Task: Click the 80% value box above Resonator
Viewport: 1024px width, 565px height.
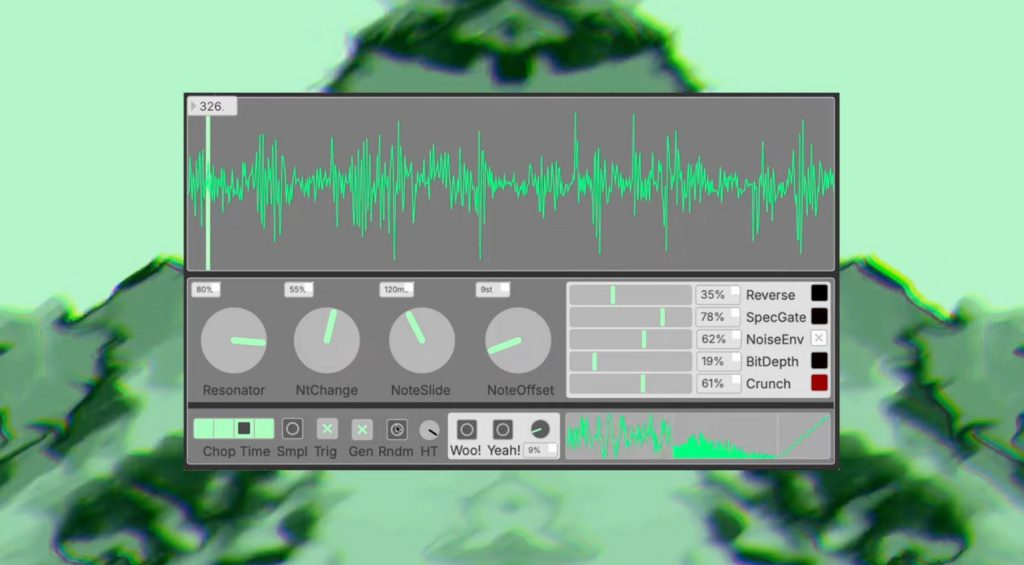Action: click(x=205, y=289)
